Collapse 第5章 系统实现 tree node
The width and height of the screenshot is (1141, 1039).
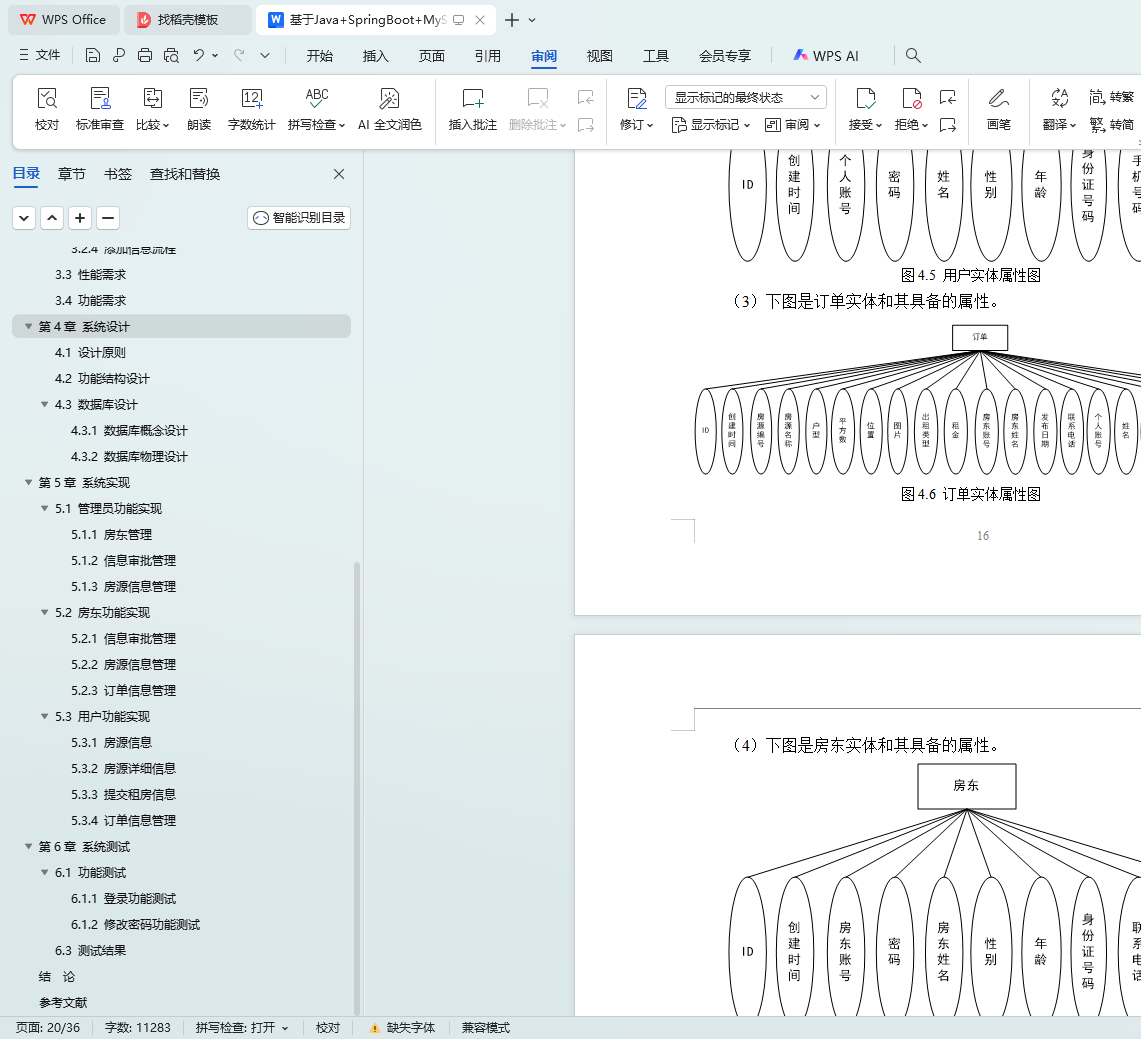[x=28, y=482]
